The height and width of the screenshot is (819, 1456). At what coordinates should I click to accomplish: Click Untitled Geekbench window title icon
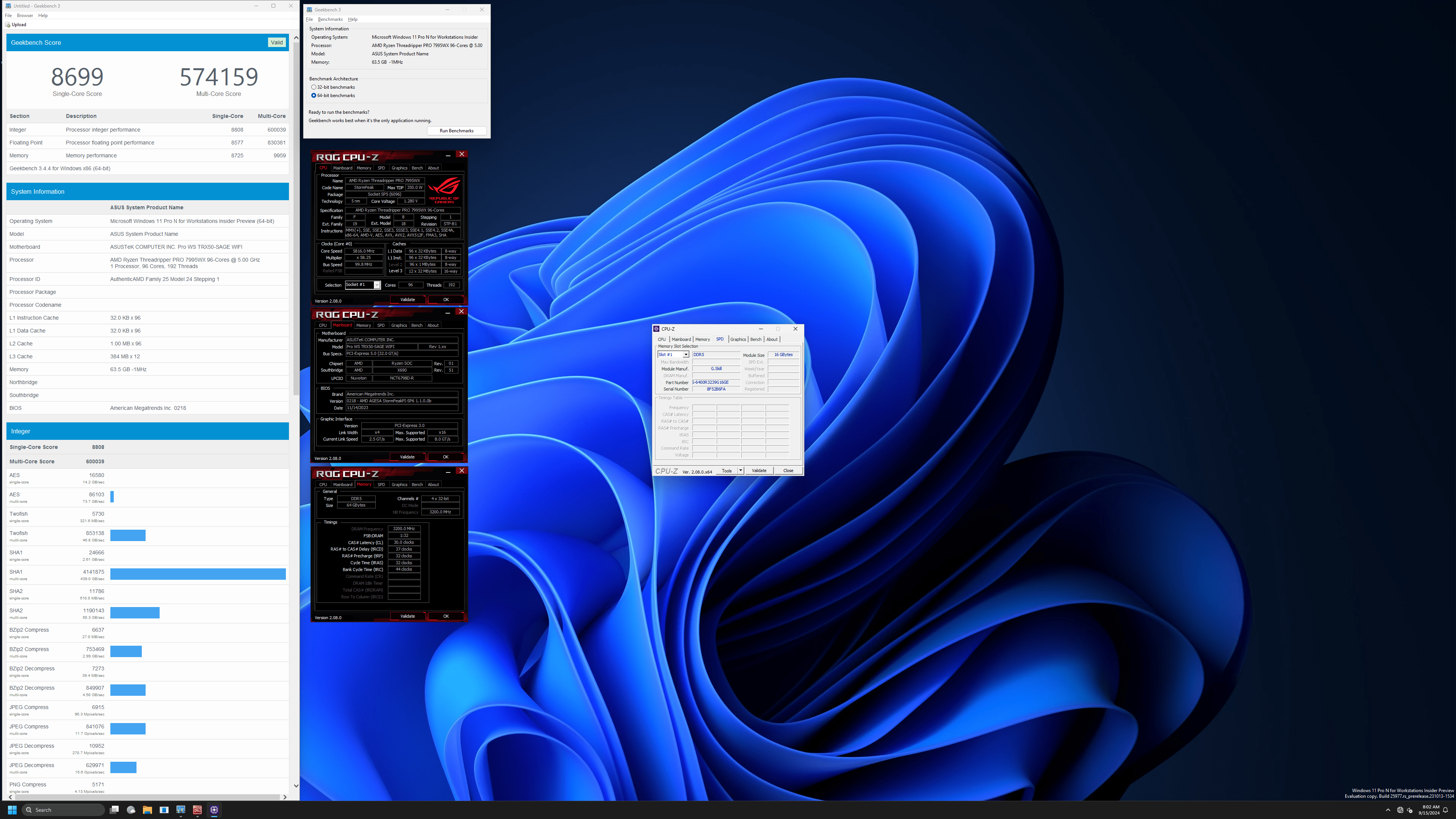point(8,6)
